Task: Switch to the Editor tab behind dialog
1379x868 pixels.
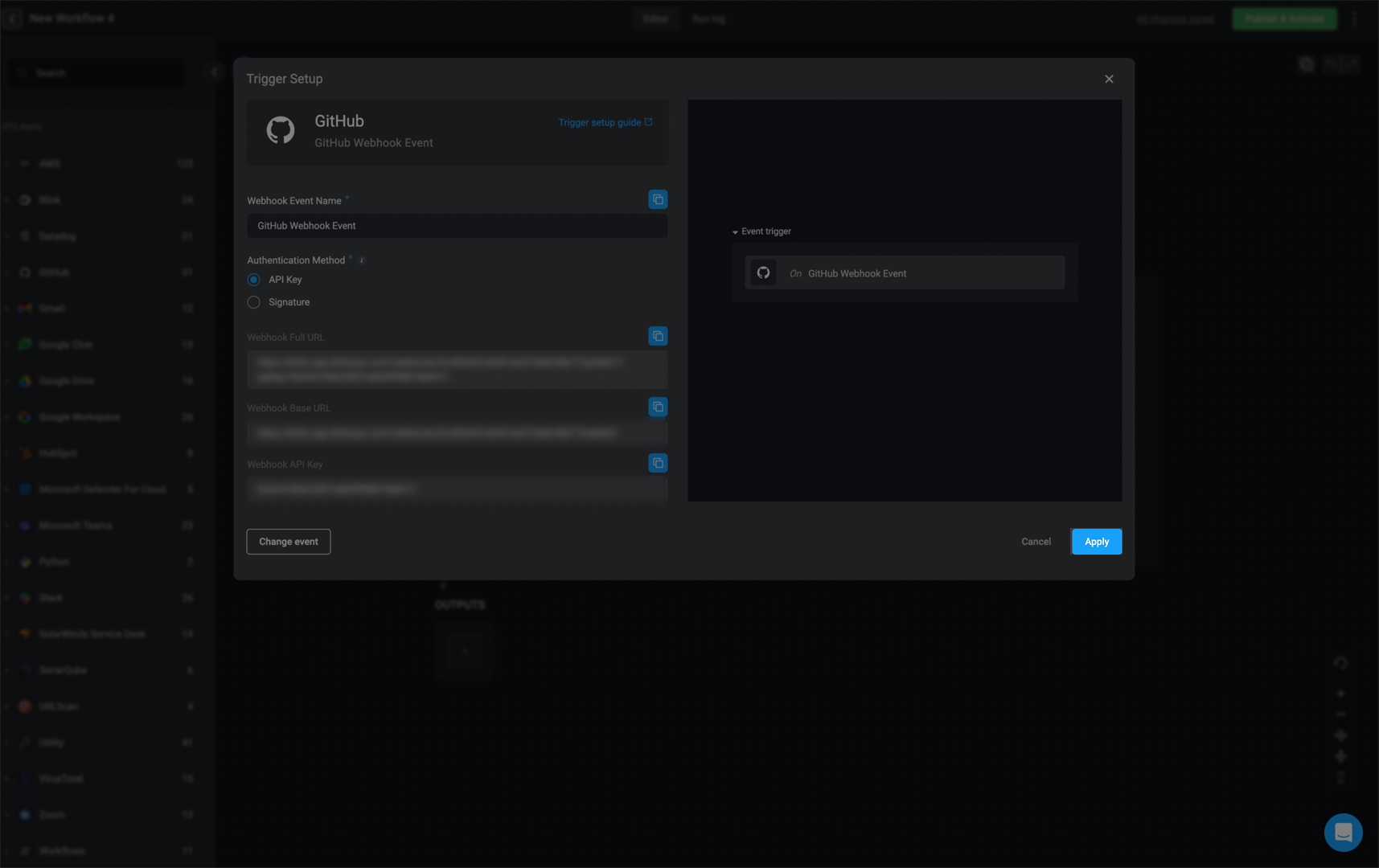Action: (655, 18)
